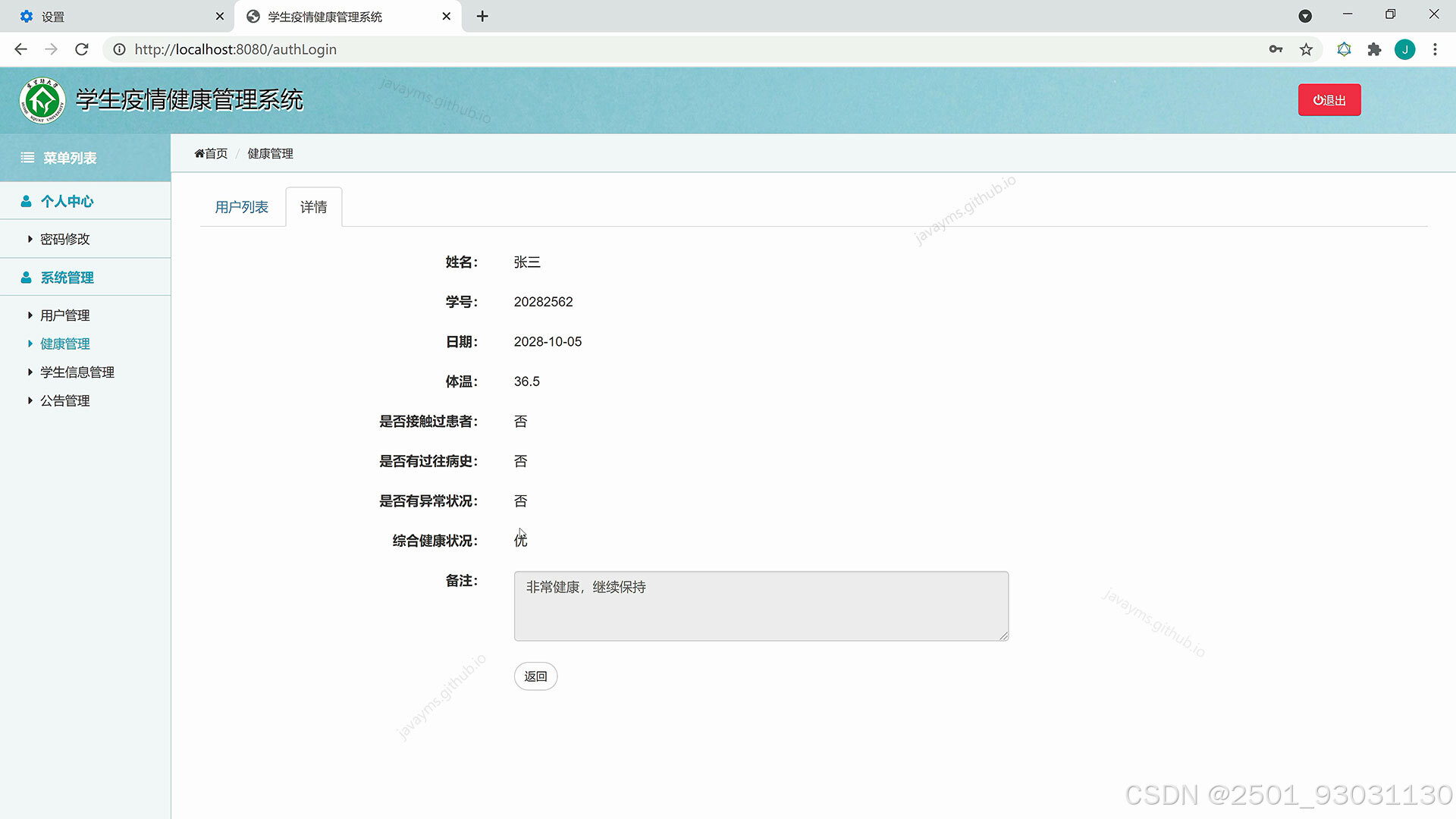The image size is (1456, 819).
Task: Open 学生信息管理 in the sidebar
Action: coord(77,372)
